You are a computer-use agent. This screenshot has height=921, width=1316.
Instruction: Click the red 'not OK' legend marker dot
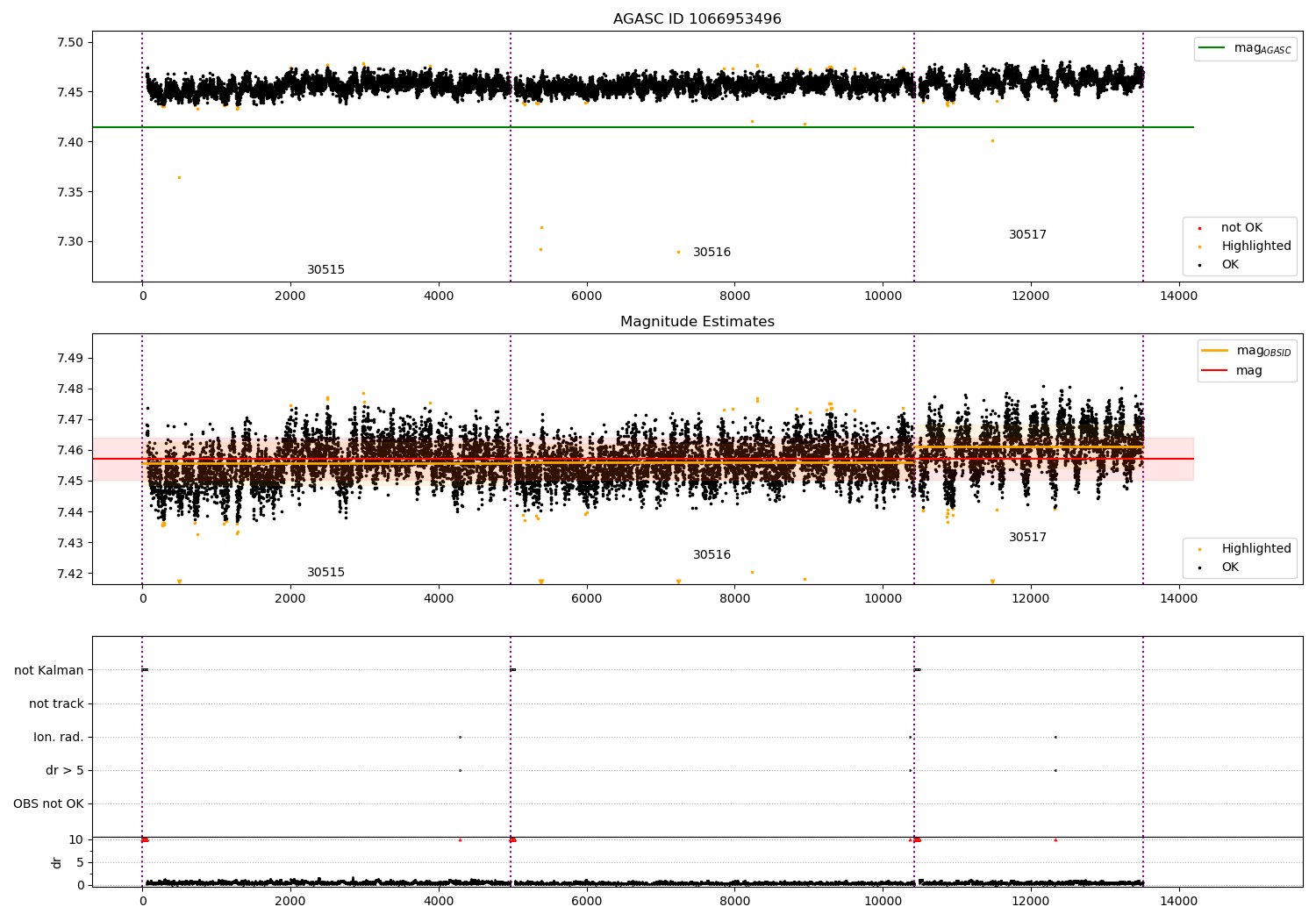tap(1199, 228)
